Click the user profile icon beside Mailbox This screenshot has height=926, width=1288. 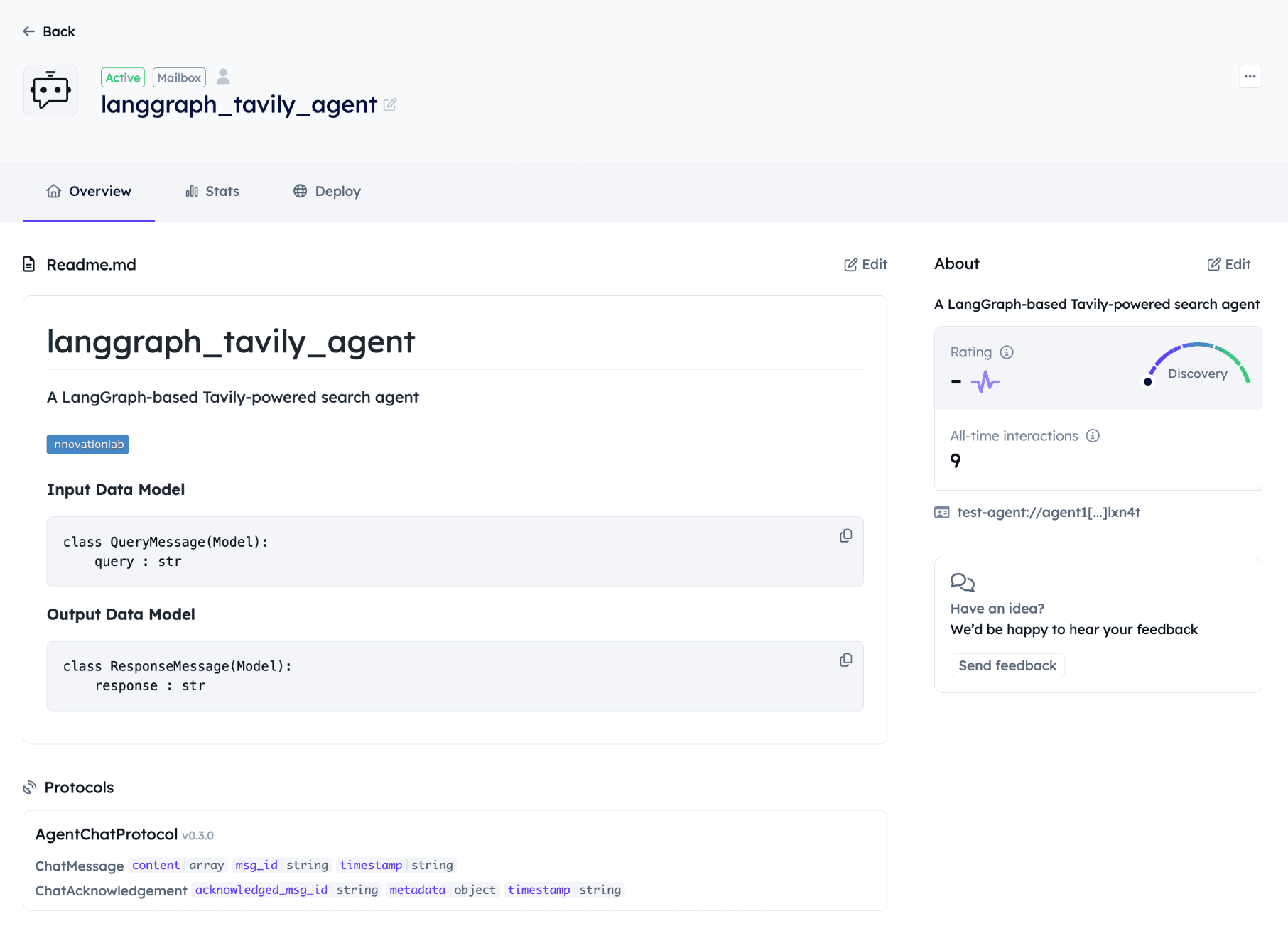pos(223,77)
